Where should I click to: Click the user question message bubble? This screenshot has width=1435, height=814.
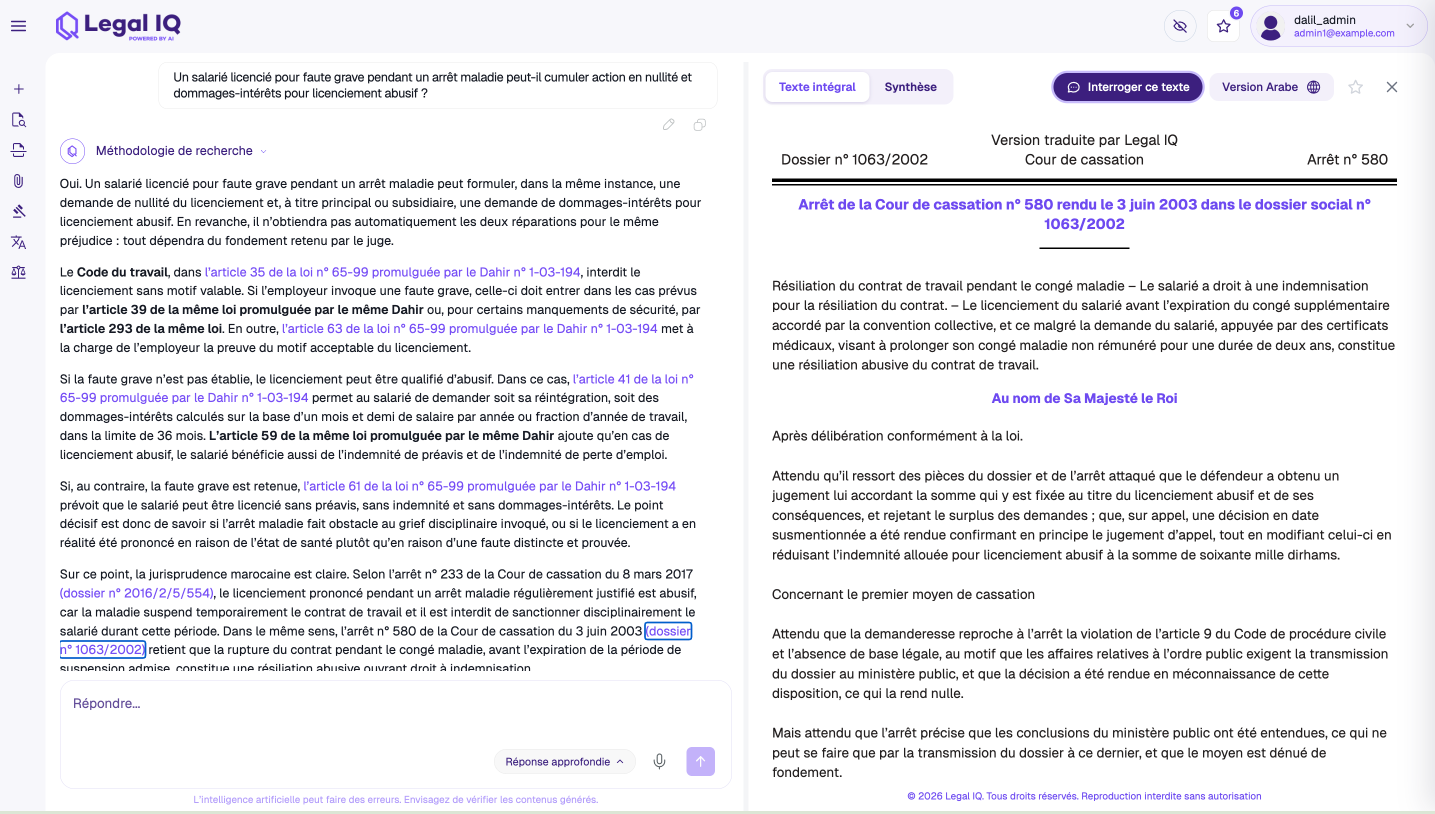click(x=438, y=85)
